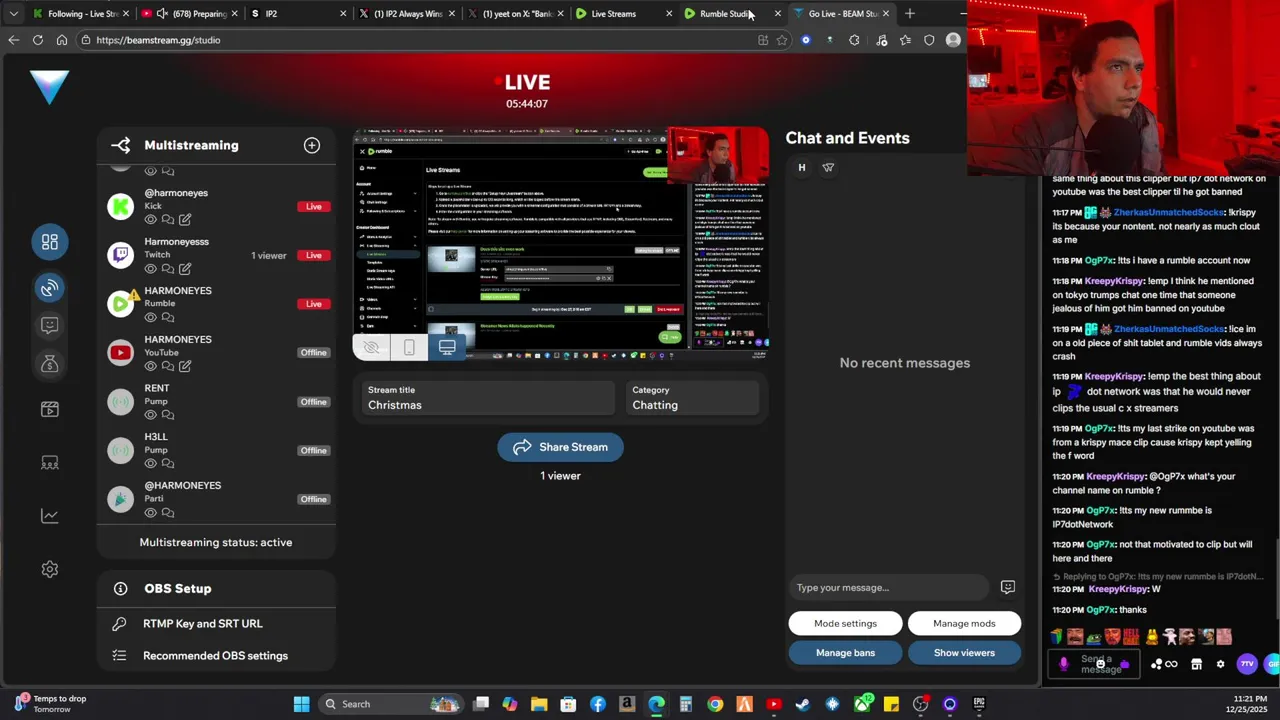The width and height of the screenshot is (1280, 720).
Task: Open Recommended OBS settings
Action: coord(217,656)
